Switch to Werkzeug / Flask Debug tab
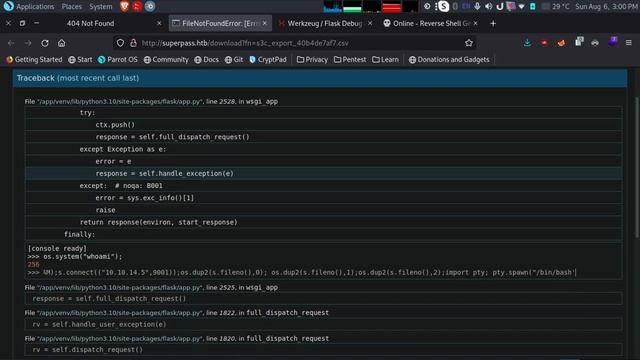 click(x=324, y=23)
